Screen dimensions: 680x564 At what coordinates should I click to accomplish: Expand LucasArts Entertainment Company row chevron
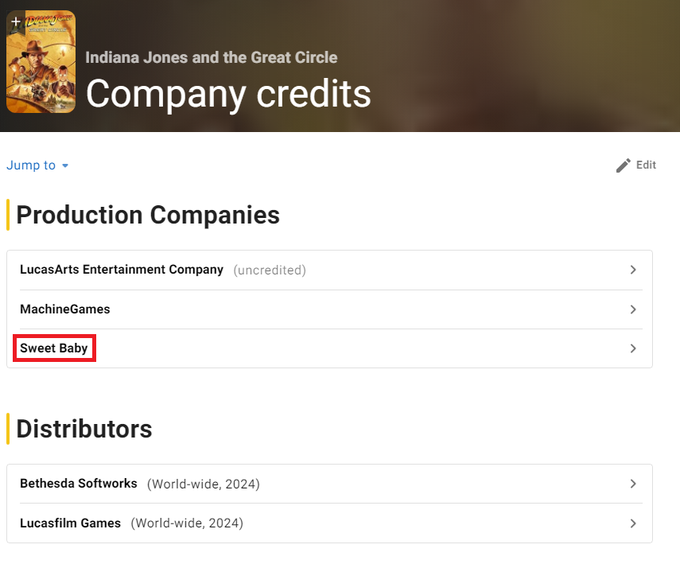[x=633, y=270]
